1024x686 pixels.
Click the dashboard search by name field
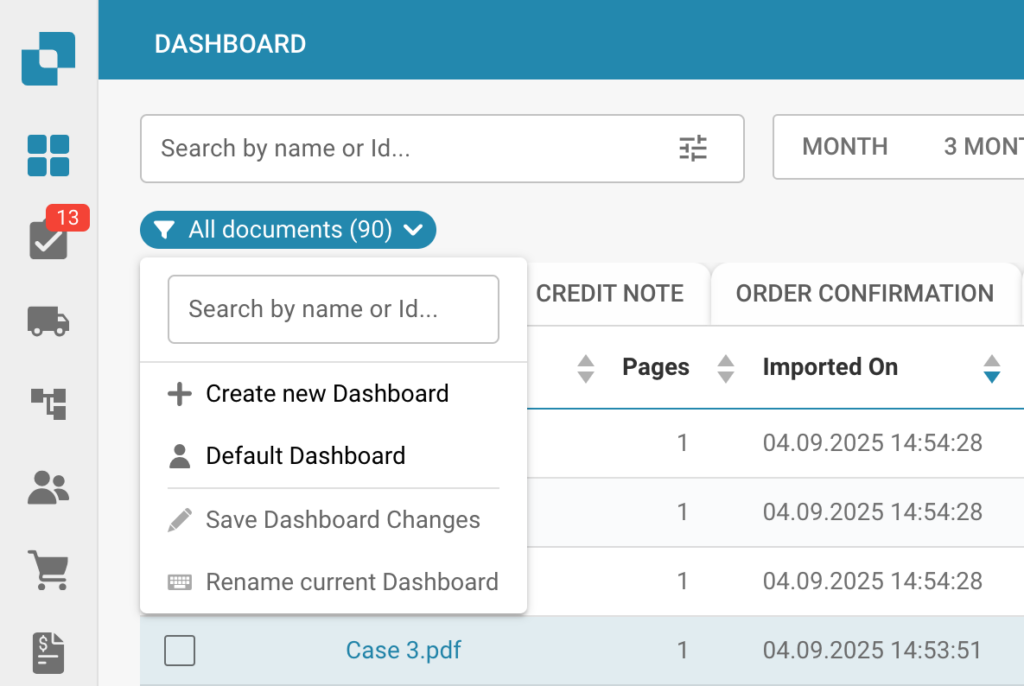[333, 309]
